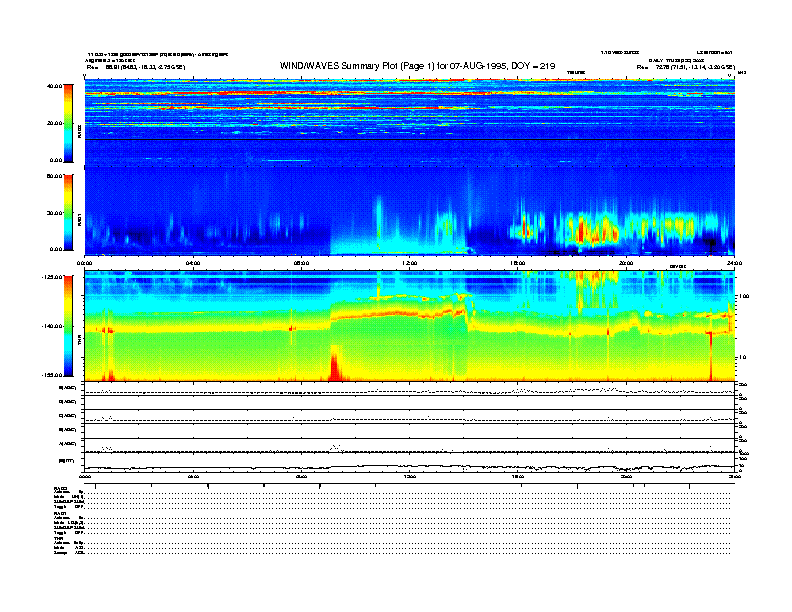The height and width of the screenshot is (612, 792).
Task: Click the WIND/WAVES Summary Plot title
Action: pyautogui.click(x=417, y=66)
